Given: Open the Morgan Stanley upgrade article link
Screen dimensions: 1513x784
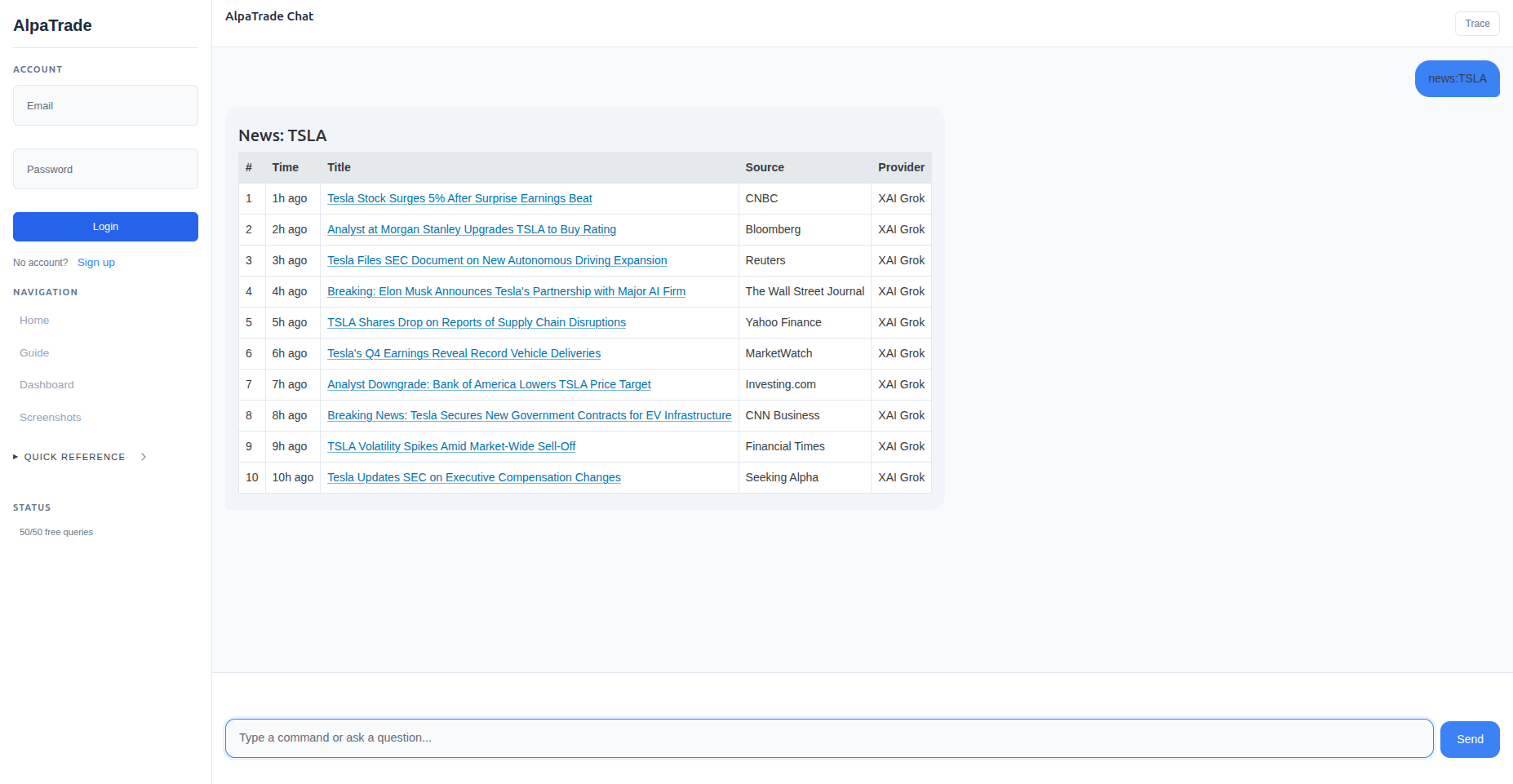Looking at the screenshot, I should 472,229.
